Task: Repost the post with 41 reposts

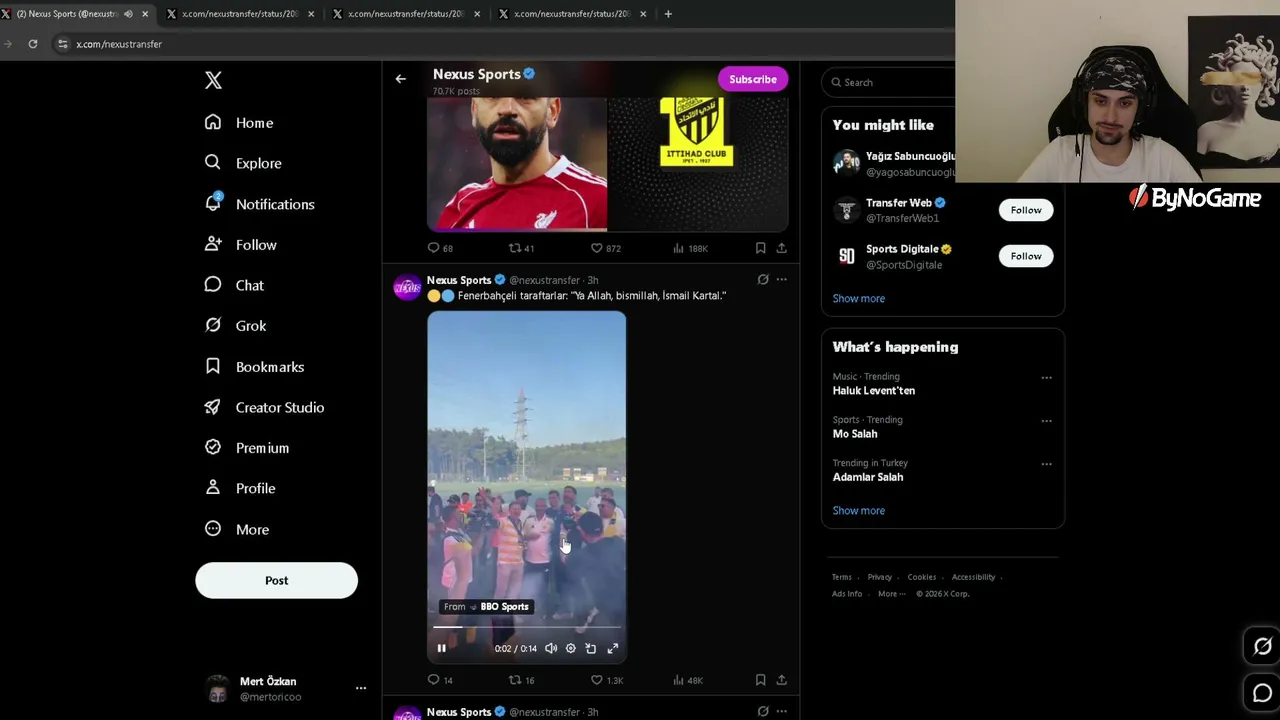Action: (x=515, y=248)
